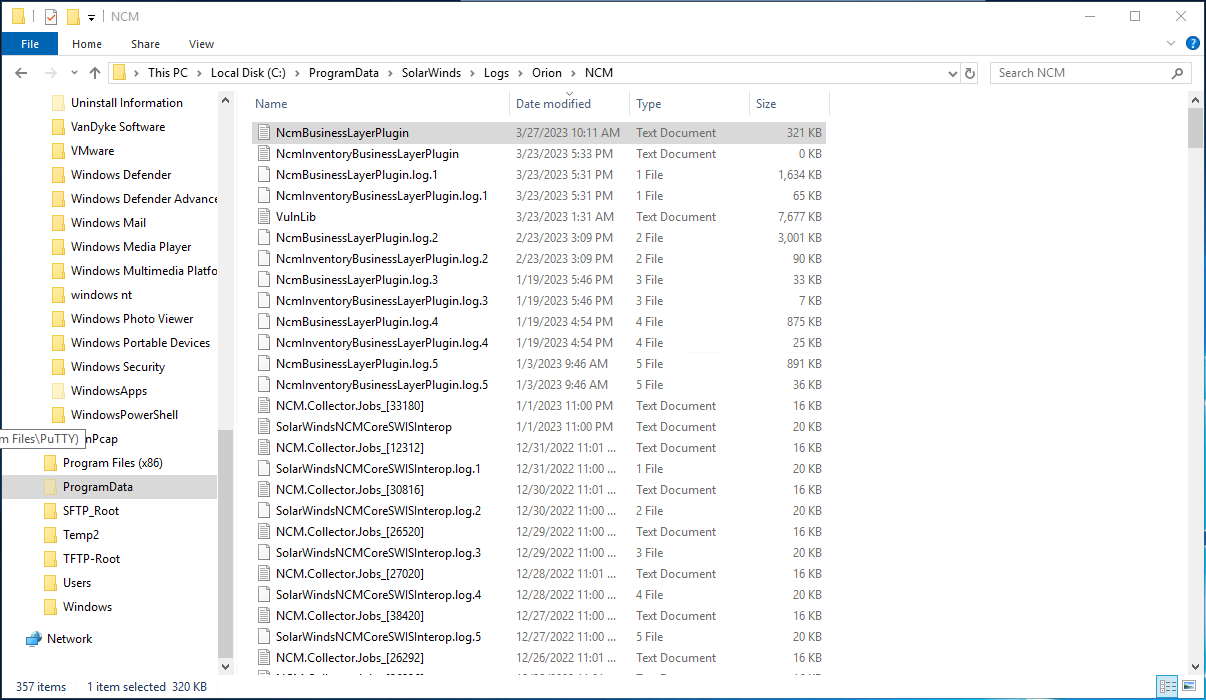Sort by Type column header
Image resolution: width=1206 pixels, height=700 pixels.
[x=648, y=104]
